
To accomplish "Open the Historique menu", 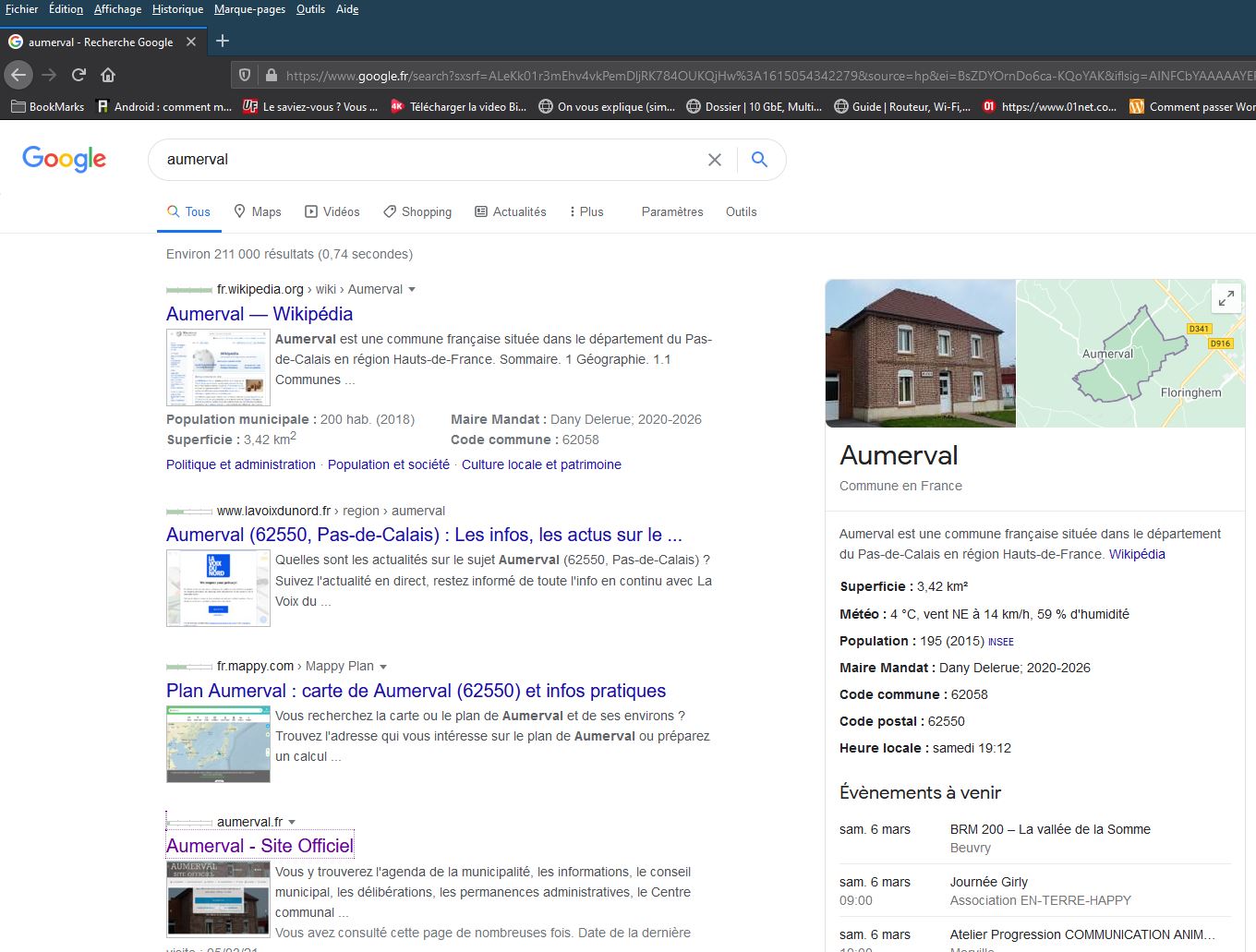I will (x=178, y=9).
